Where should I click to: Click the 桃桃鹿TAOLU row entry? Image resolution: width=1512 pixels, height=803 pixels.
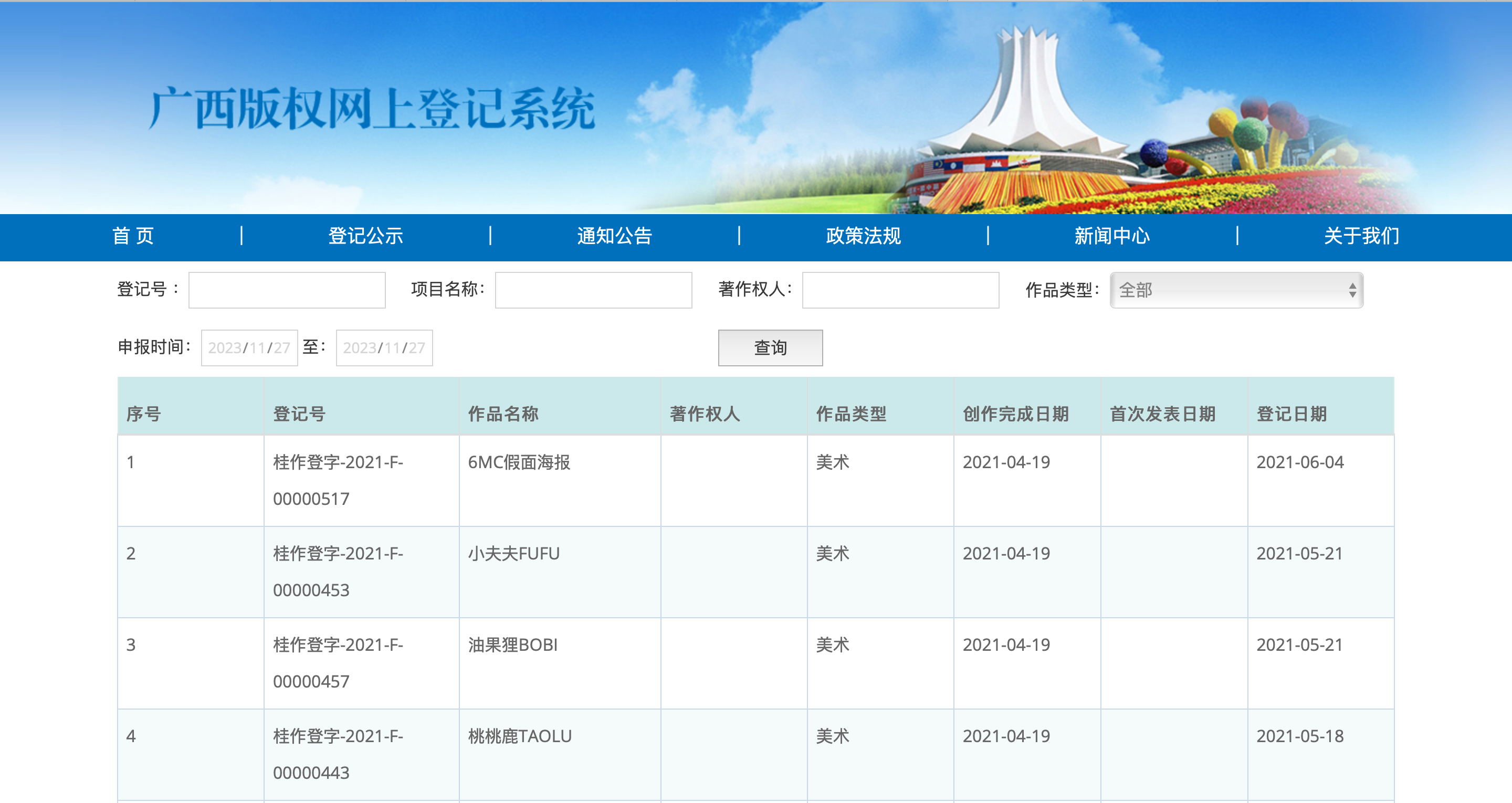[519, 736]
